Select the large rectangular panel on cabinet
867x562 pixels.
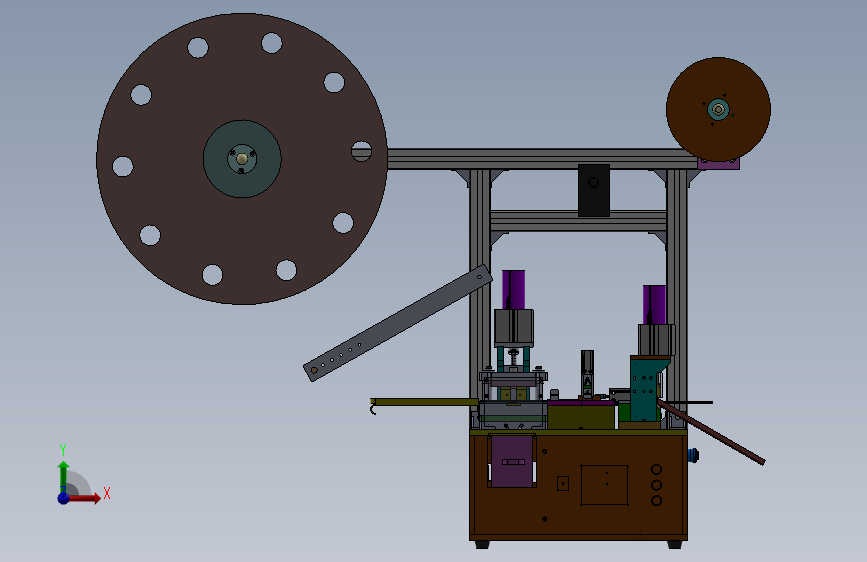[604, 485]
